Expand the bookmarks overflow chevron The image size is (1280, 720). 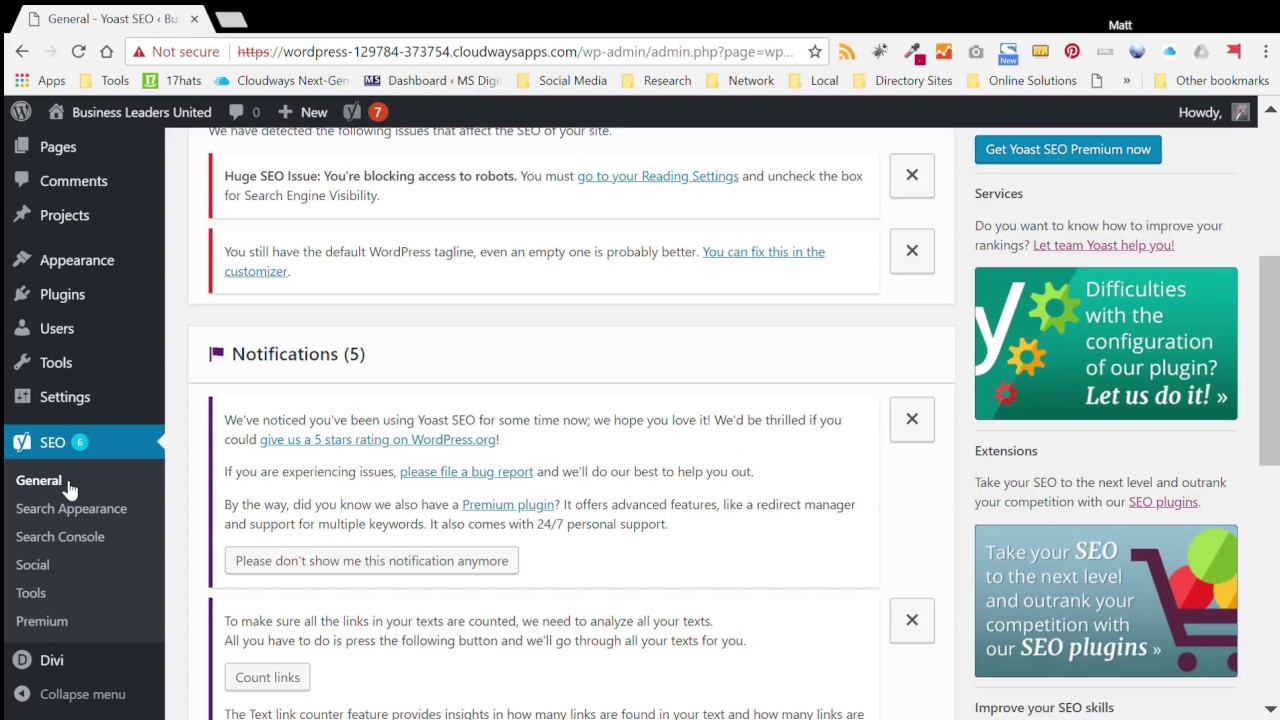(x=1126, y=81)
